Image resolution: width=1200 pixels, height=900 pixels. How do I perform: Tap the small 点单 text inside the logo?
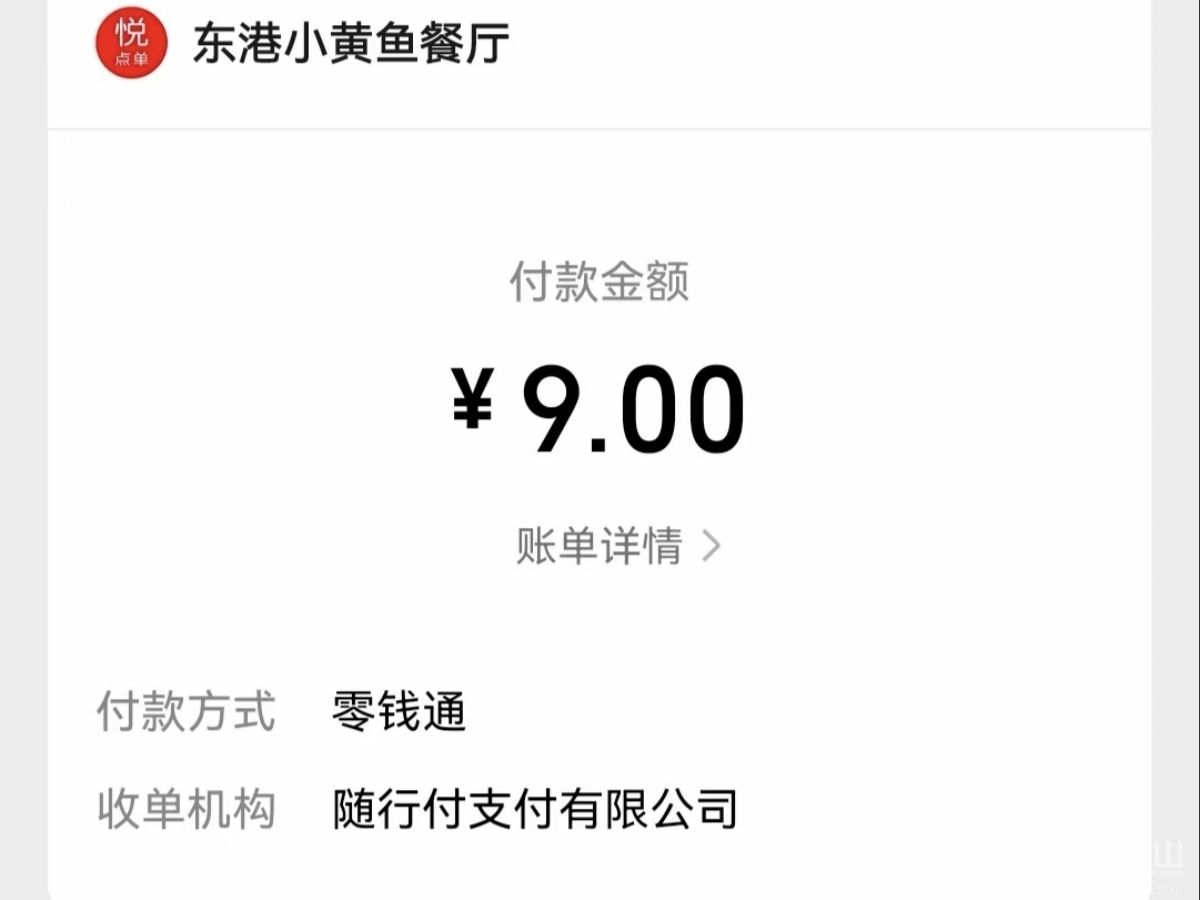[x=131, y=61]
